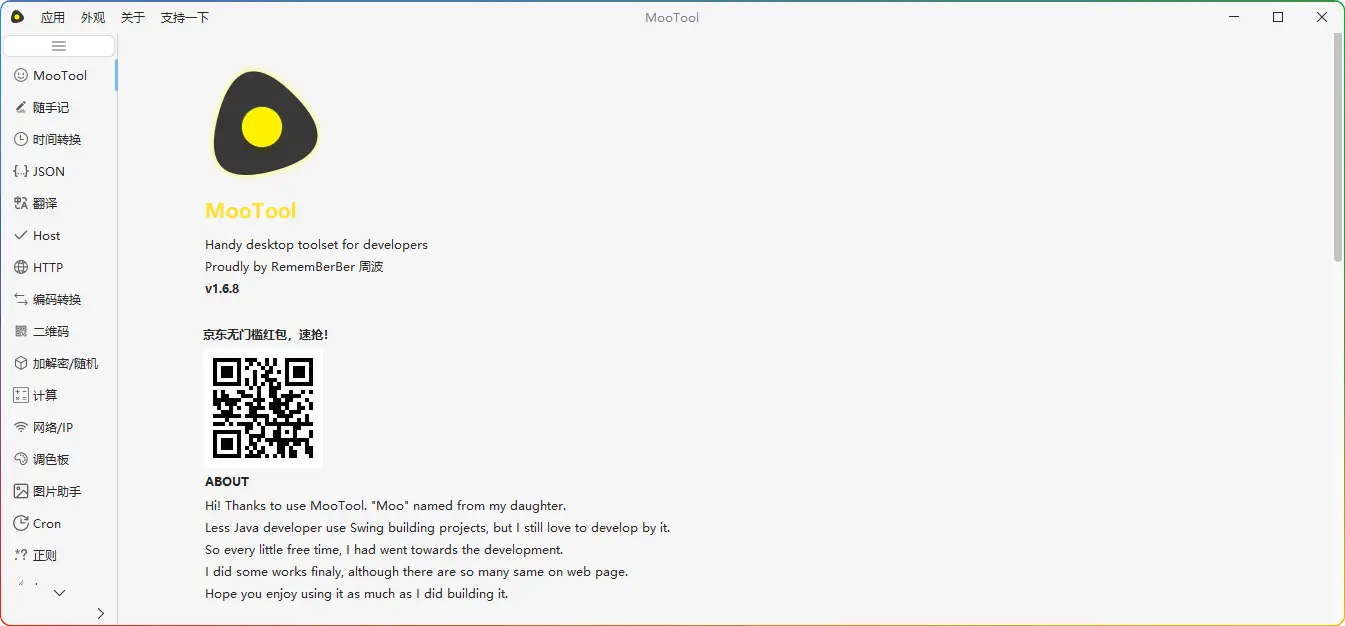Click the 翻译 translate icon

pos(21,203)
